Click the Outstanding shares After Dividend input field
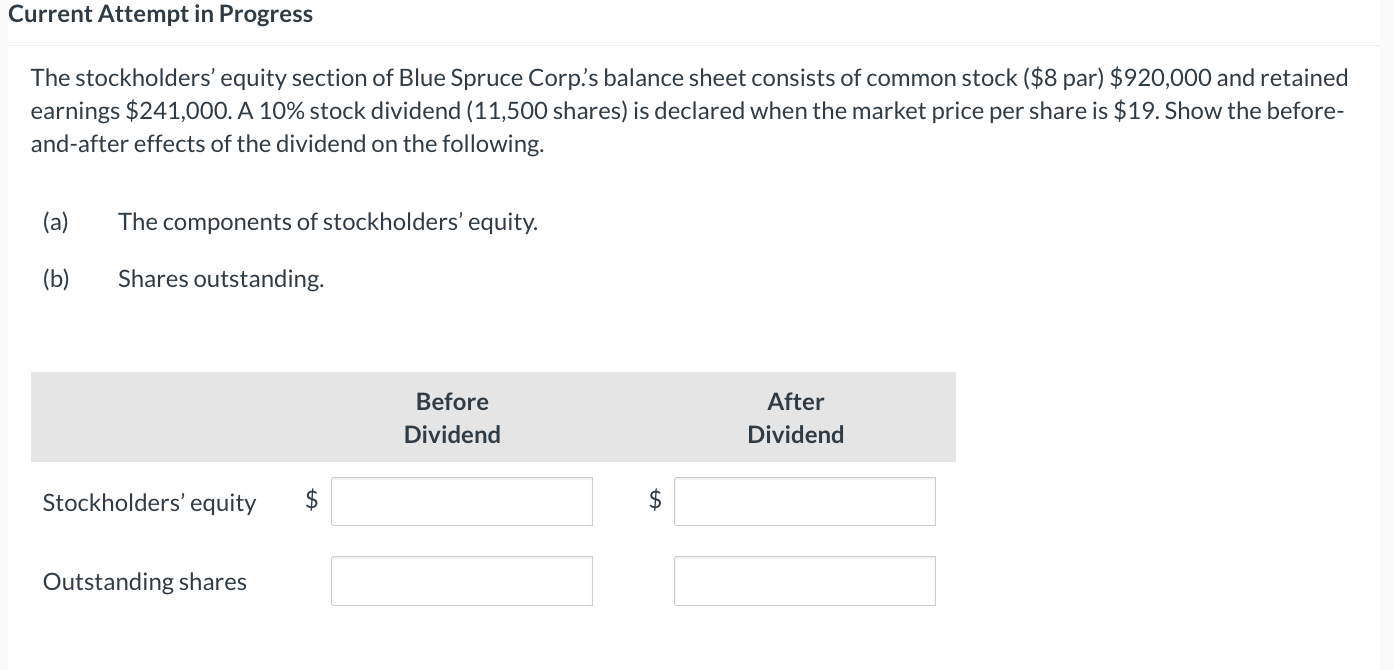The width and height of the screenshot is (1394, 670). pyautogui.click(x=804, y=580)
